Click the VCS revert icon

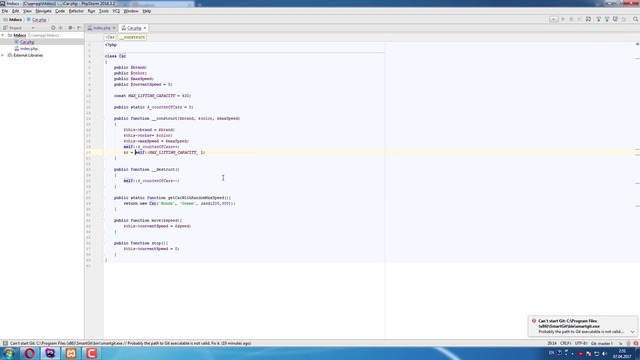[x=624, y=19]
